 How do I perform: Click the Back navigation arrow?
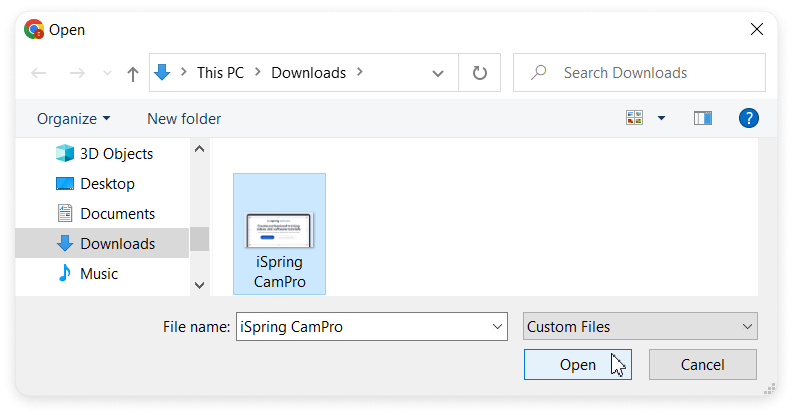tap(39, 73)
